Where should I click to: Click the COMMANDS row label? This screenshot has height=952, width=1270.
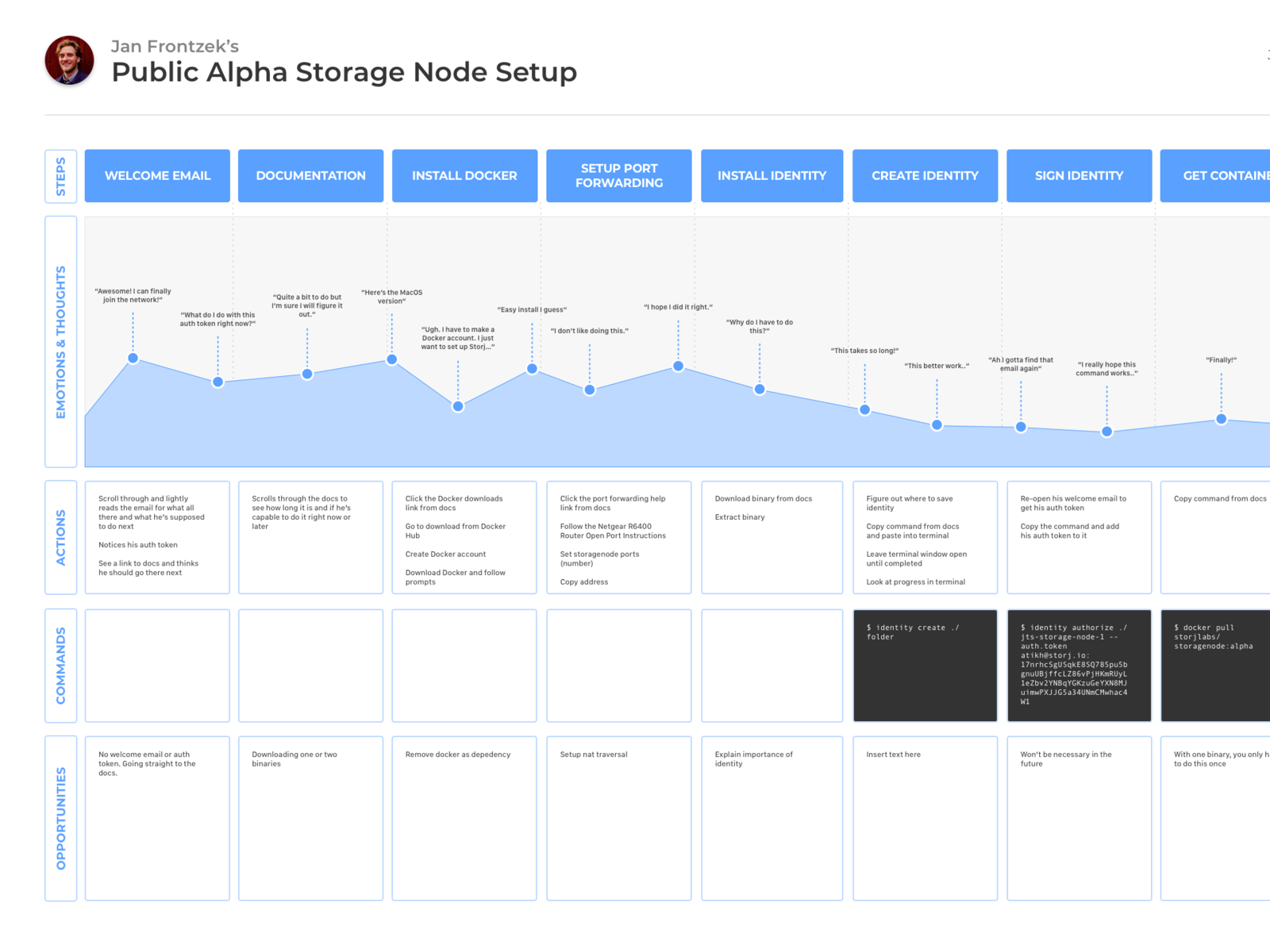[x=60, y=665]
